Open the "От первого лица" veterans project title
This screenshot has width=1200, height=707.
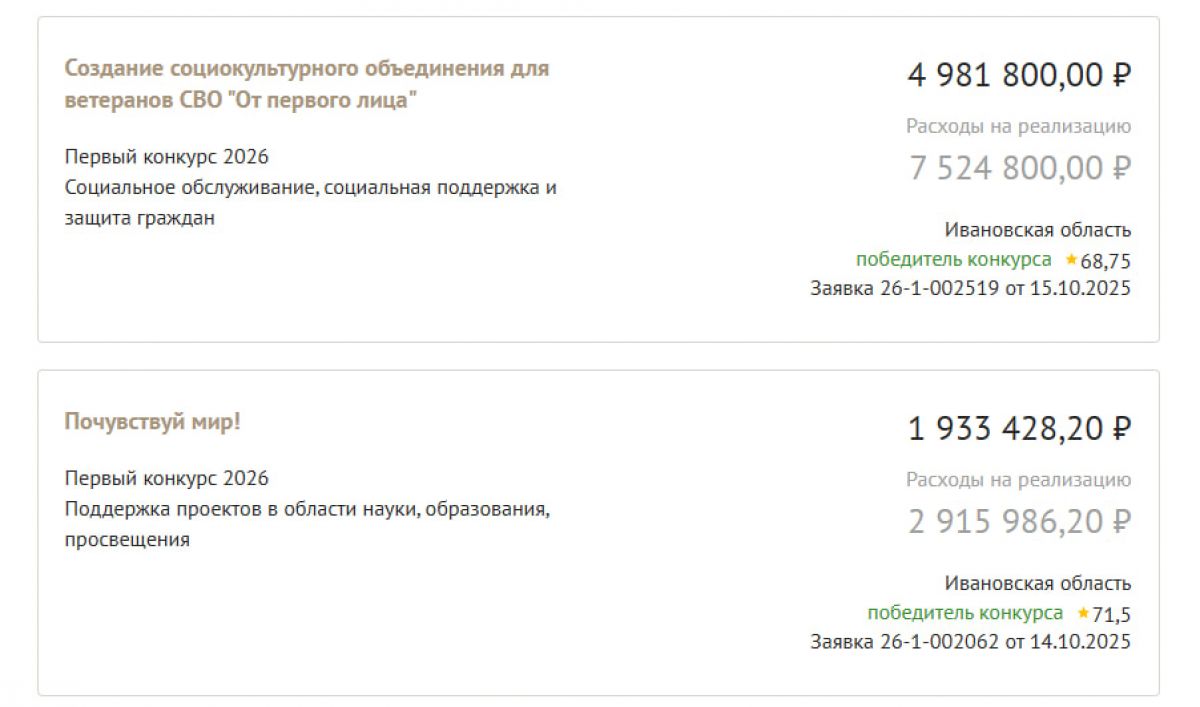(x=307, y=85)
